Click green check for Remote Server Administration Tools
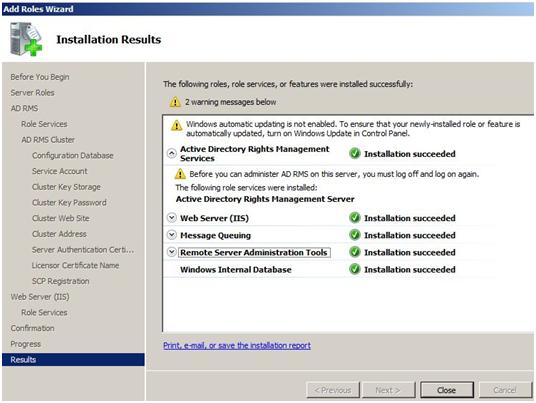Viewport: 536px width, 403px height. [355, 252]
